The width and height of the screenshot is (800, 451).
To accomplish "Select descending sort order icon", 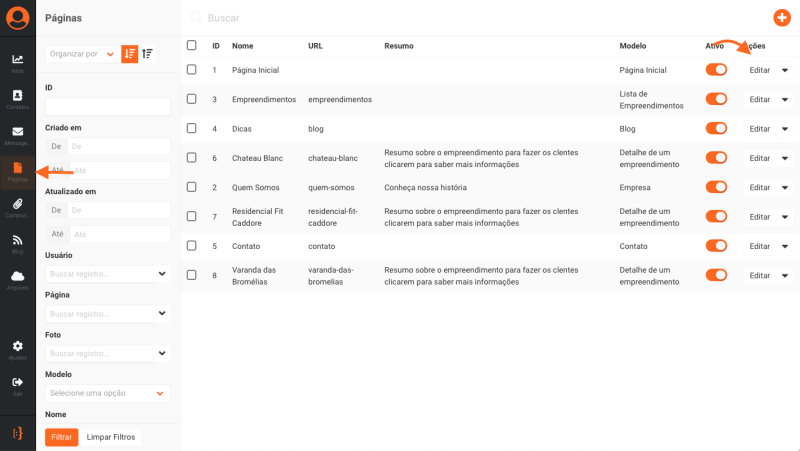I will pos(130,54).
